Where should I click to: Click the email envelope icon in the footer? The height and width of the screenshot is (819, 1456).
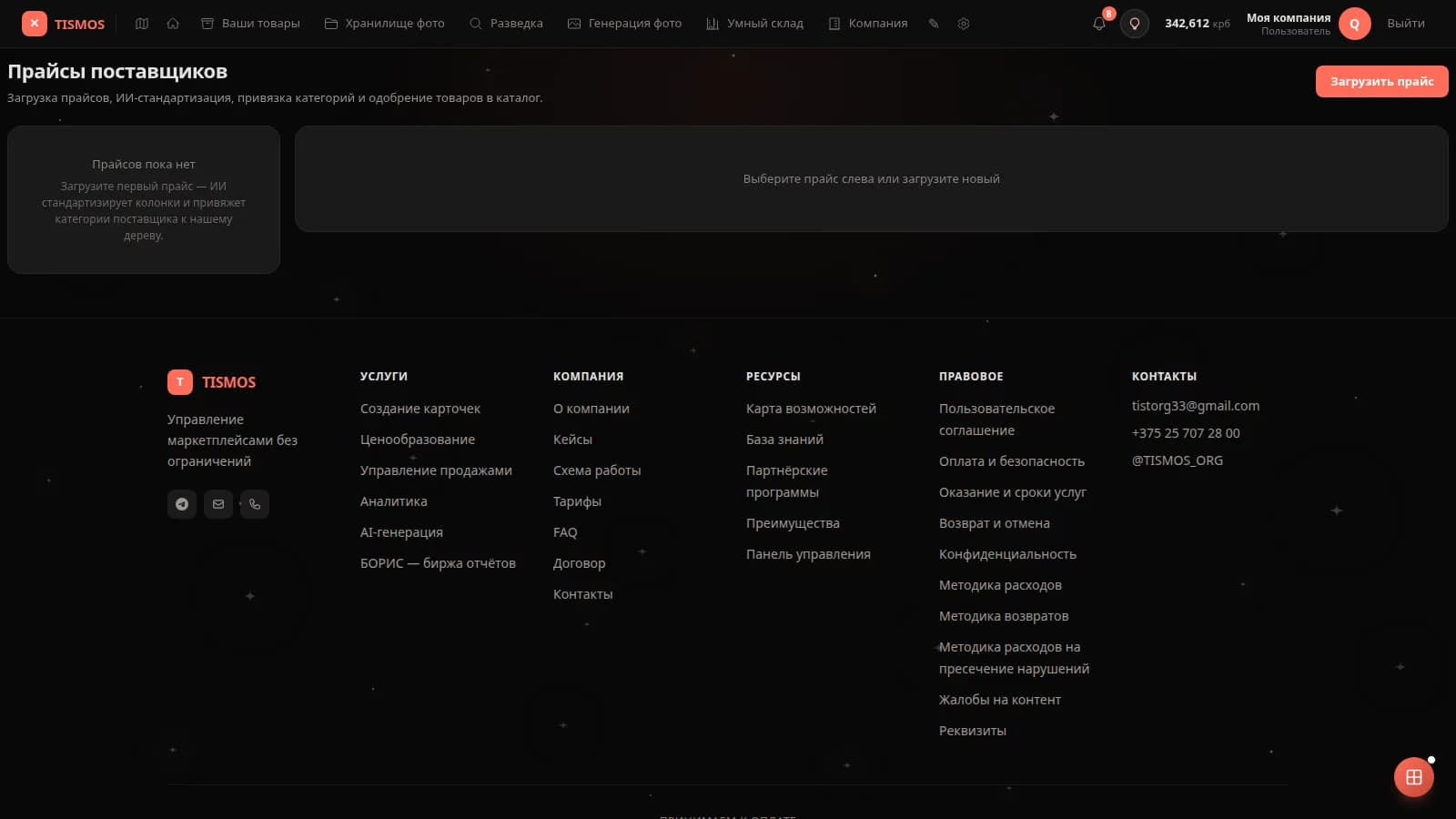coord(218,504)
